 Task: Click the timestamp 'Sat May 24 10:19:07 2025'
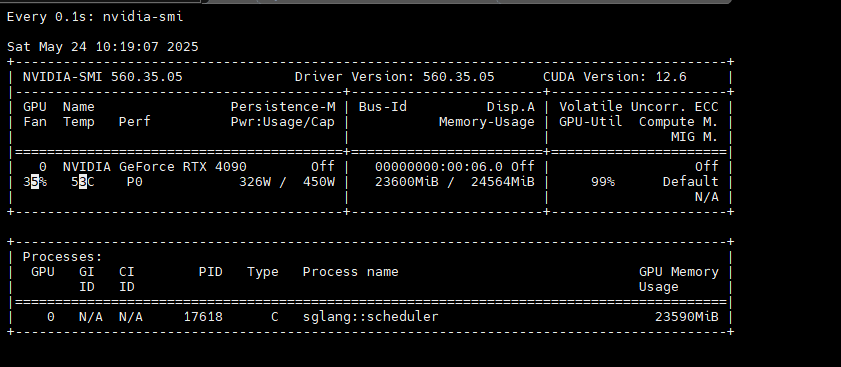click(102, 47)
